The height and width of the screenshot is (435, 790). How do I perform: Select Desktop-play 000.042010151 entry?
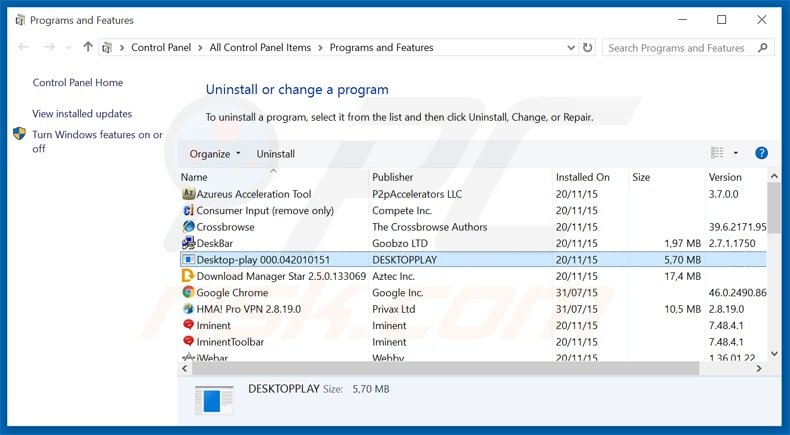pos(263,260)
